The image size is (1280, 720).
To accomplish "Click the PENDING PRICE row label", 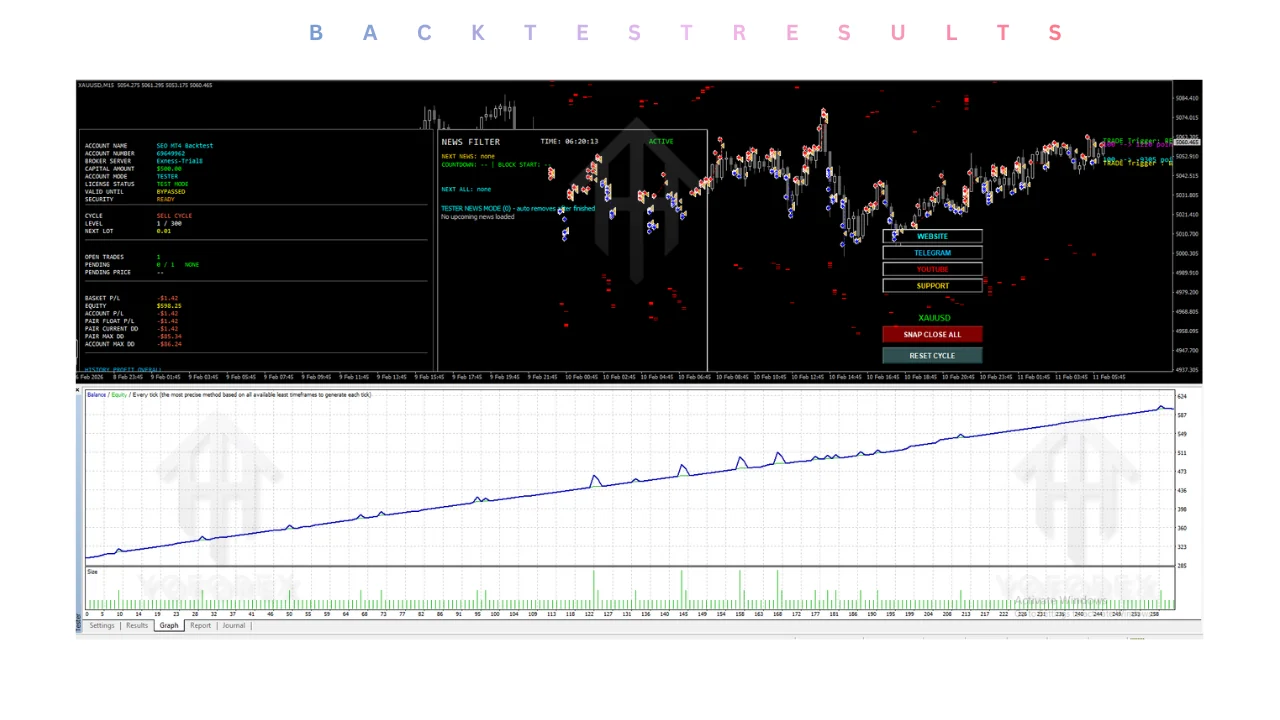I will (107, 272).
